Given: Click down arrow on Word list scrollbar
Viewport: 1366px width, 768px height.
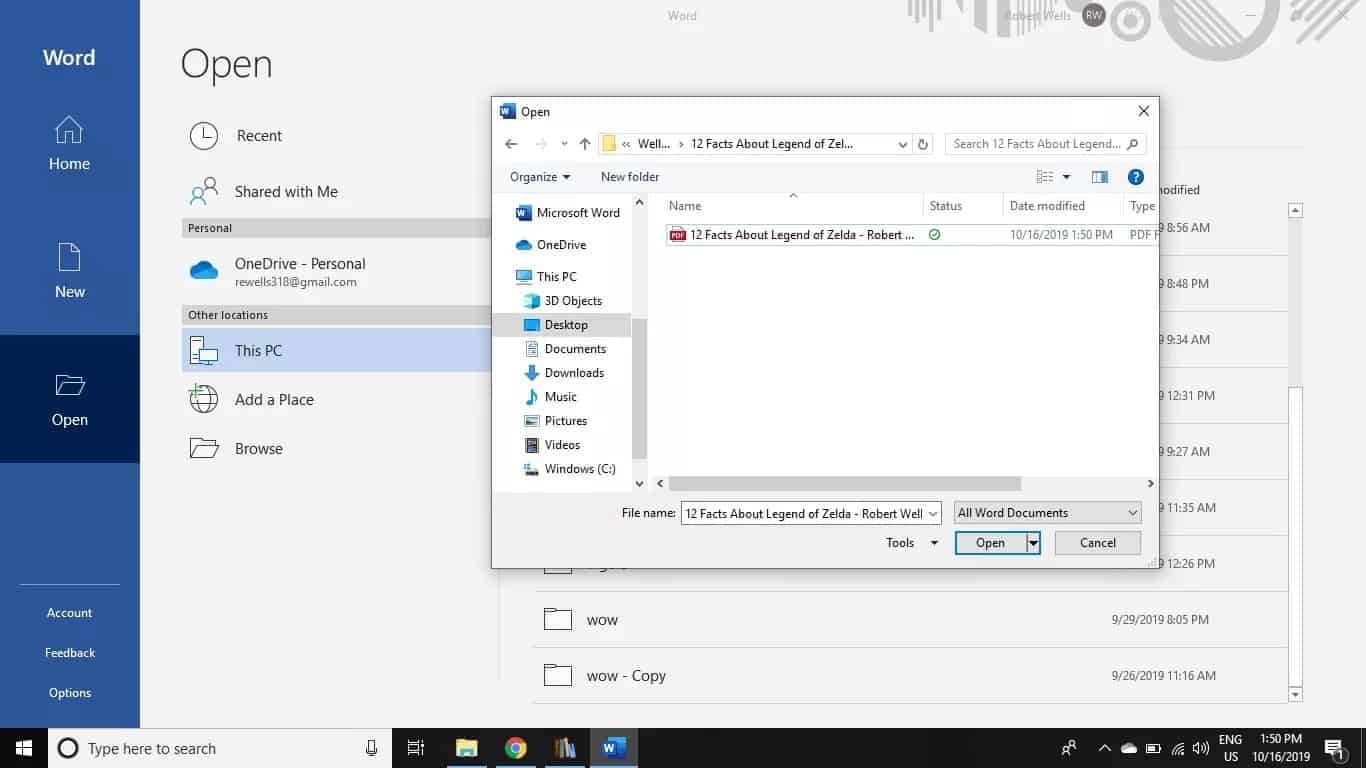Looking at the screenshot, I should coord(1295,694).
